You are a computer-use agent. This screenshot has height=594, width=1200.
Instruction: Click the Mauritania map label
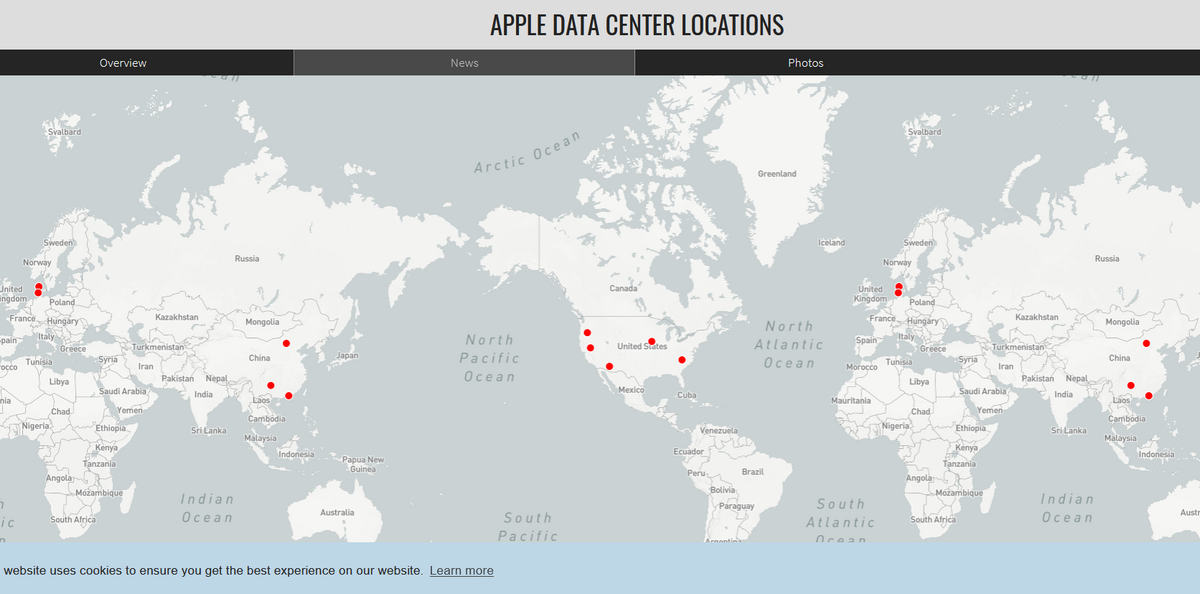(851, 400)
